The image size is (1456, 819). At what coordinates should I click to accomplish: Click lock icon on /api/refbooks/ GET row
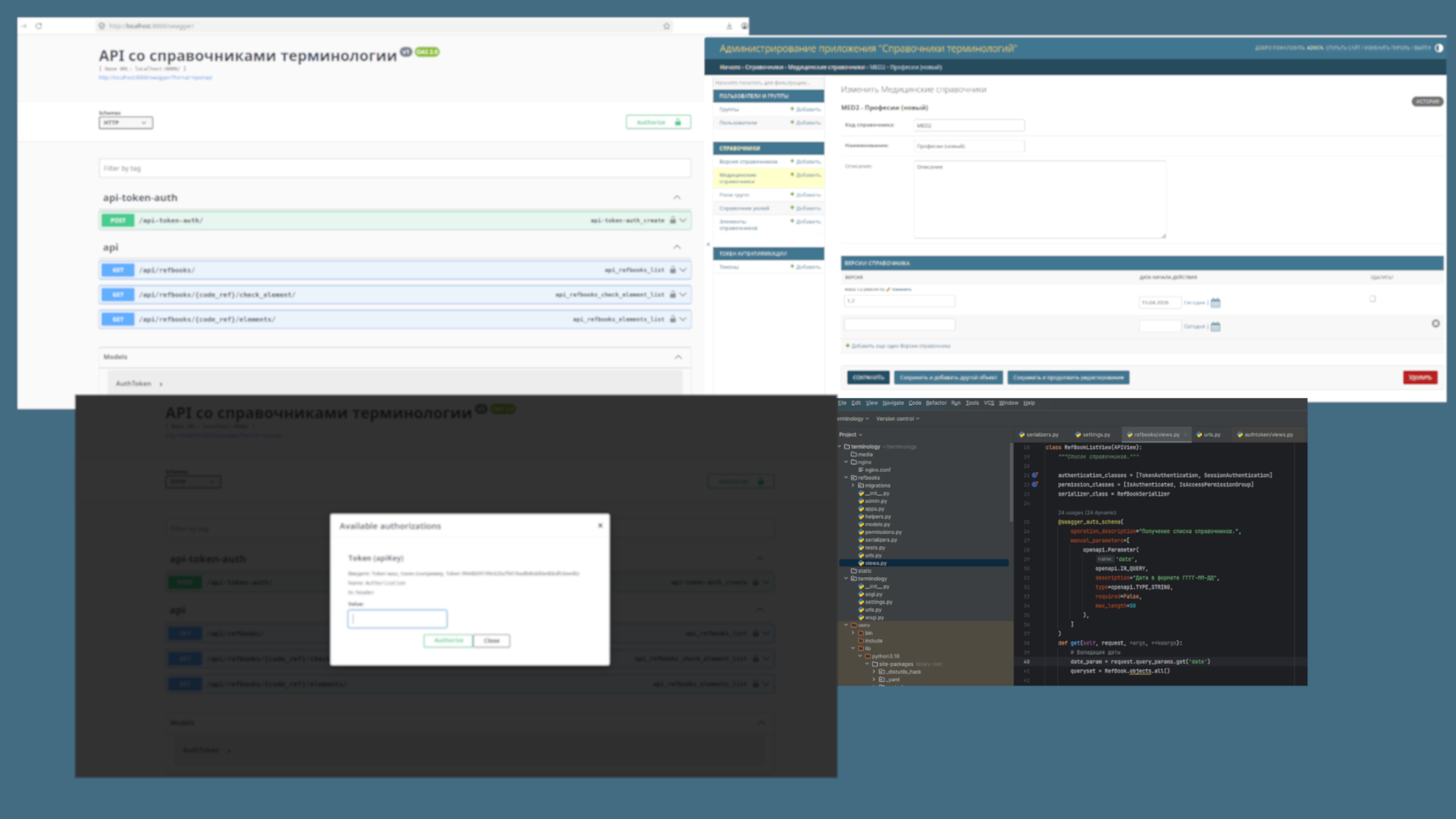[x=673, y=270]
